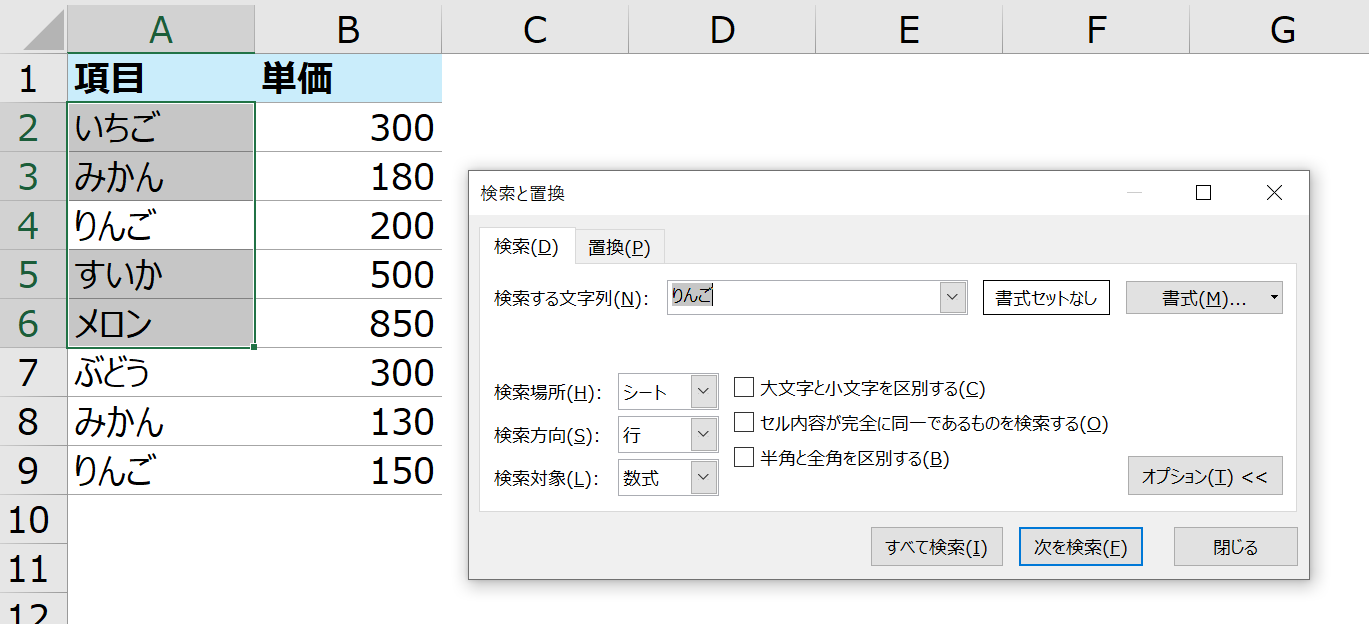Click the ぶどう cell

161,372
